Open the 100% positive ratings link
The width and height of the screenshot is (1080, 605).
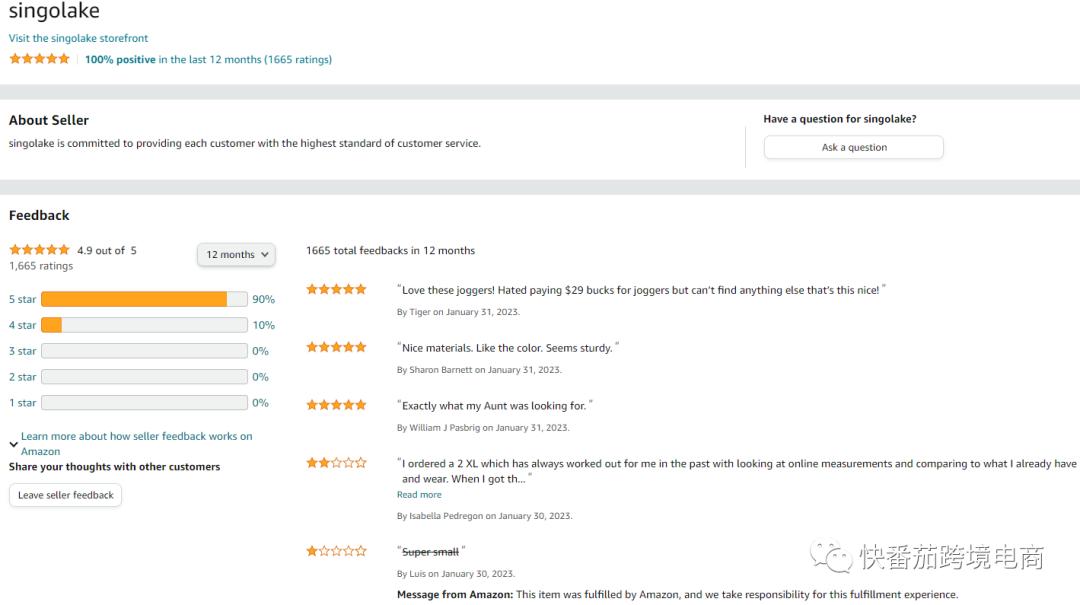[120, 60]
